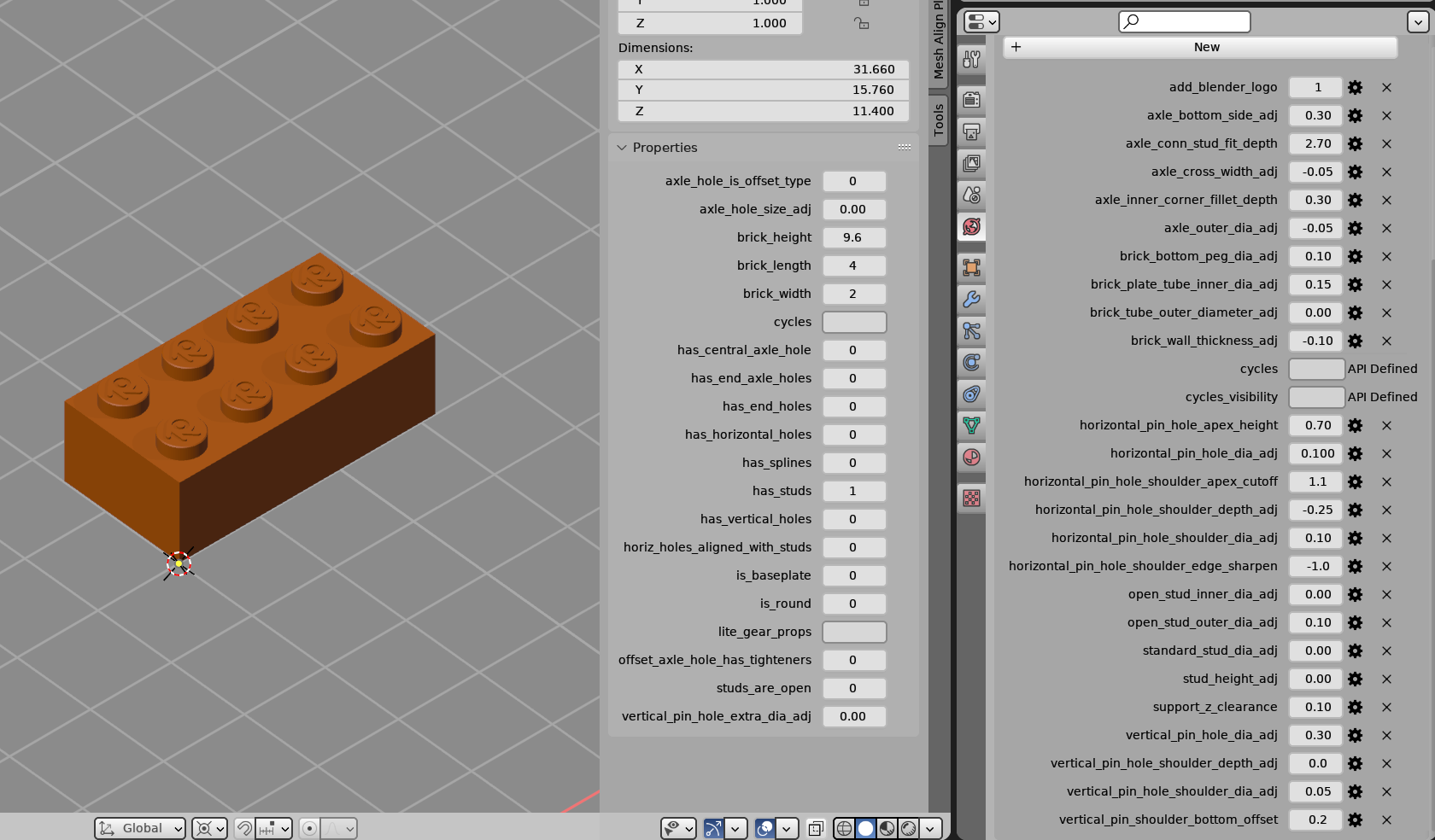The height and width of the screenshot is (840, 1435).
Task: Click the Dimensions X field
Action: pyautogui.click(x=764, y=69)
